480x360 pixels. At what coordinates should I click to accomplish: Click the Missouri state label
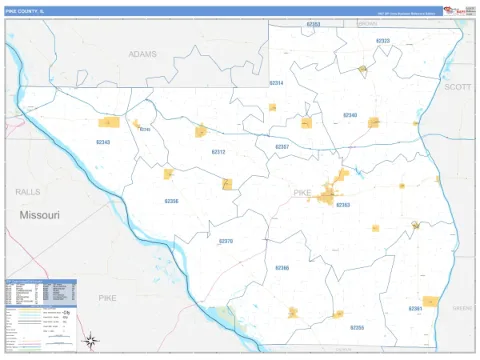(40, 215)
